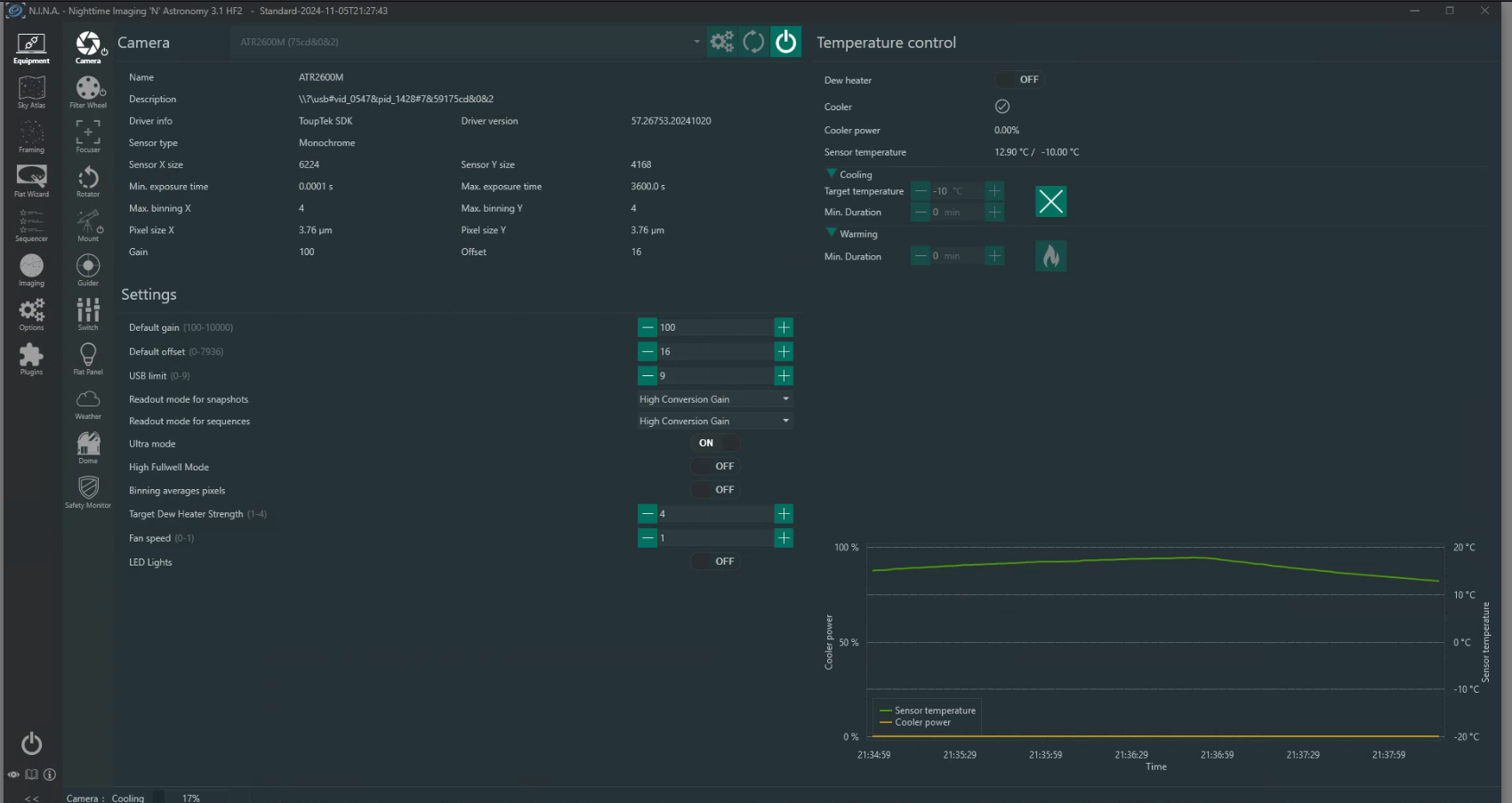Select the Filter Wheel equipment icon
The height and width of the screenshot is (803, 1512).
pos(88,92)
